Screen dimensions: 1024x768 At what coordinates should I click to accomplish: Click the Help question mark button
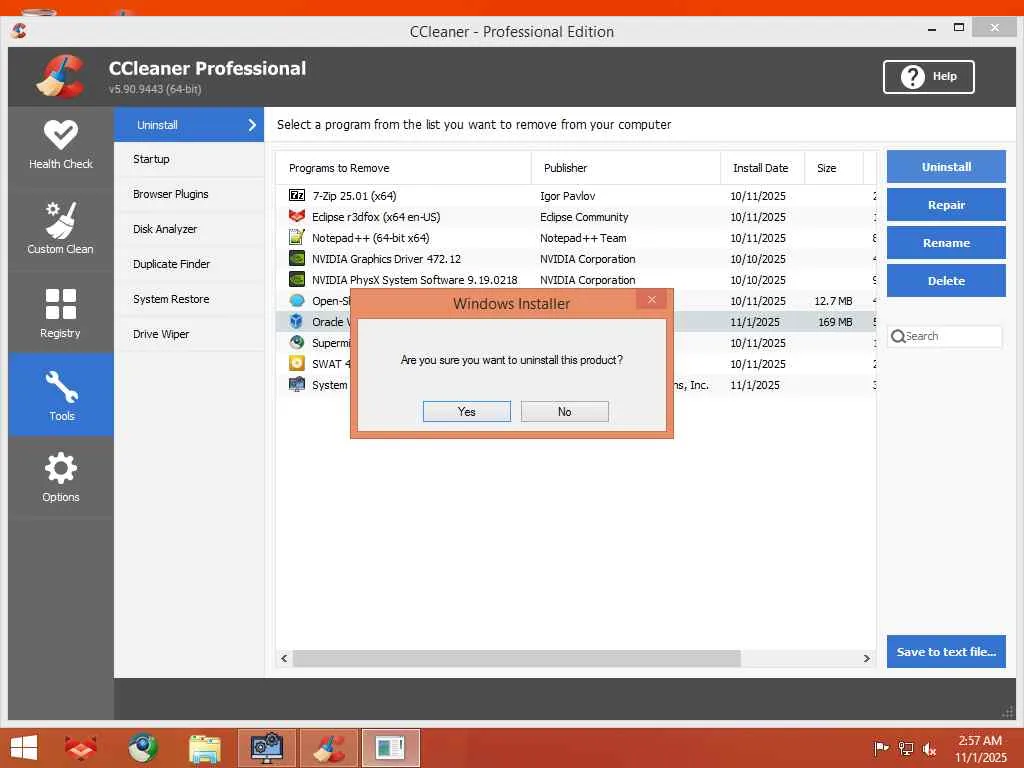(x=928, y=76)
